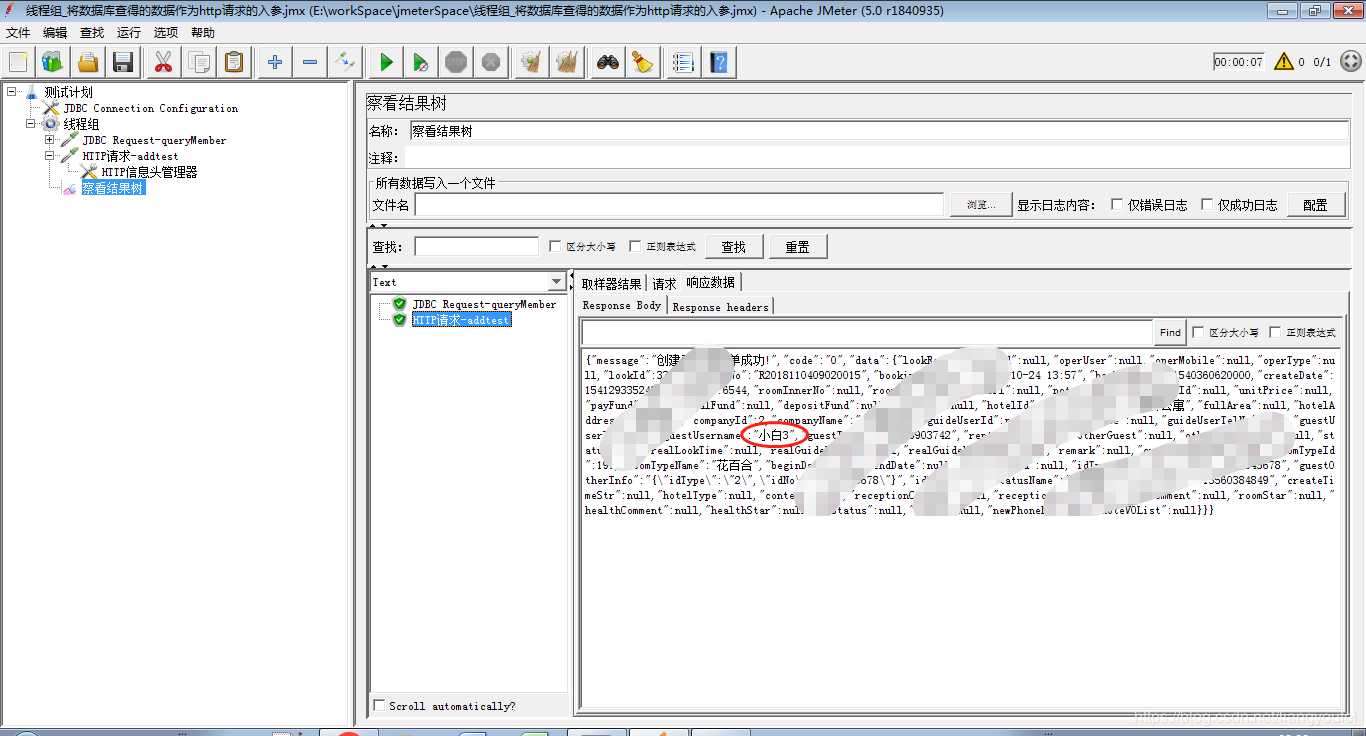Click the 文件名 input field
Viewport: 1366px width, 736px height.
click(680, 205)
